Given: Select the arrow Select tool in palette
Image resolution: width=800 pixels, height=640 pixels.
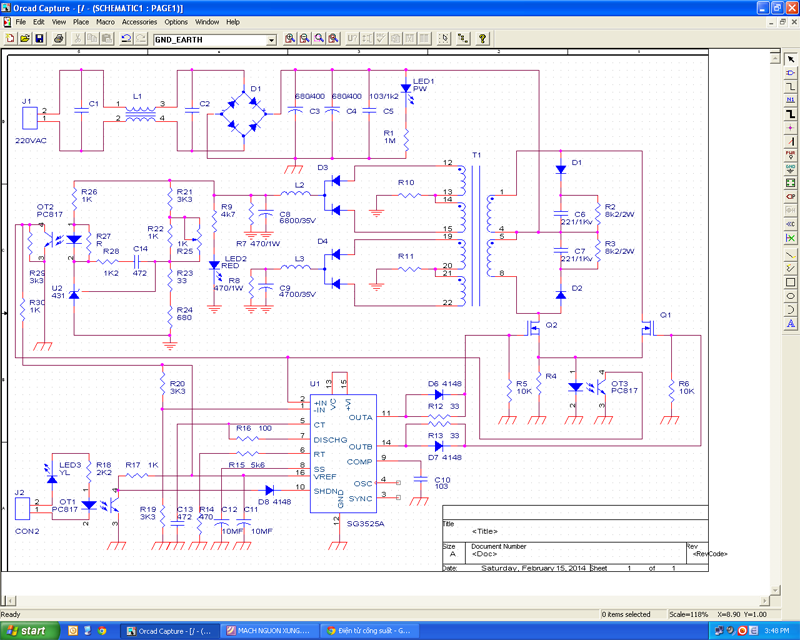Looking at the screenshot, I should [x=790, y=59].
